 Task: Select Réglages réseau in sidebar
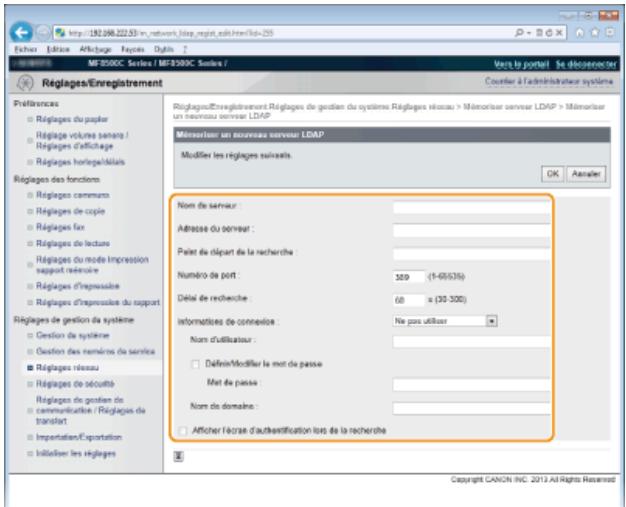[x=67, y=368]
